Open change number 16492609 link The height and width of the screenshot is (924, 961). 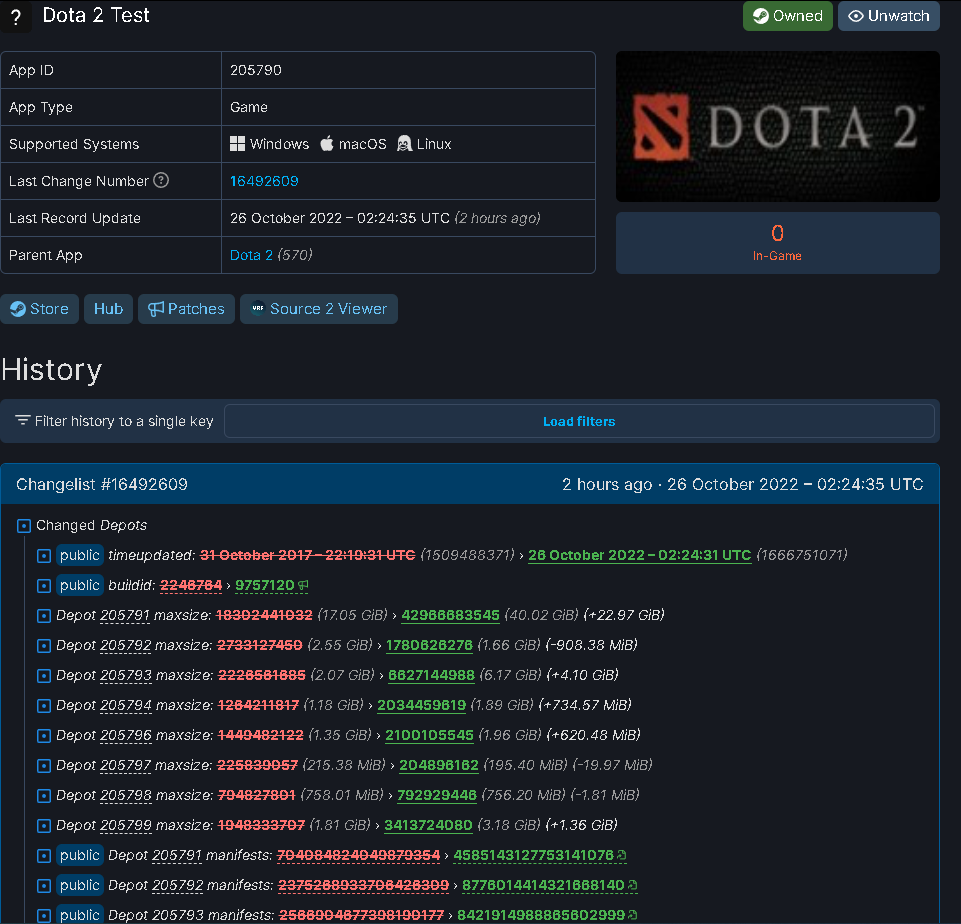tap(264, 181)
